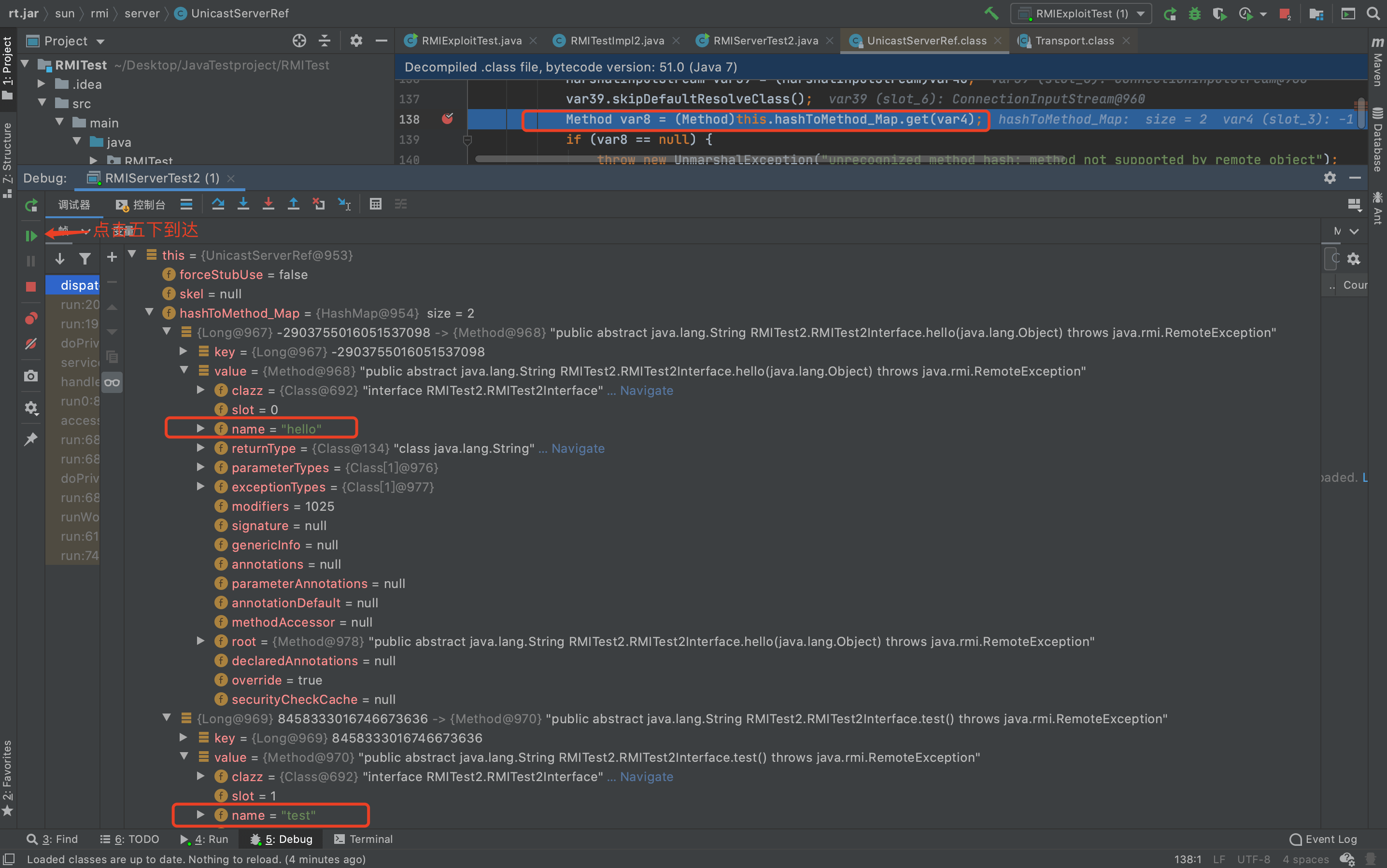Open RMIExploitTest run configuration dropdown
The height and width of the screenshot is (868, 1387).
click(x=1081, y=13)
